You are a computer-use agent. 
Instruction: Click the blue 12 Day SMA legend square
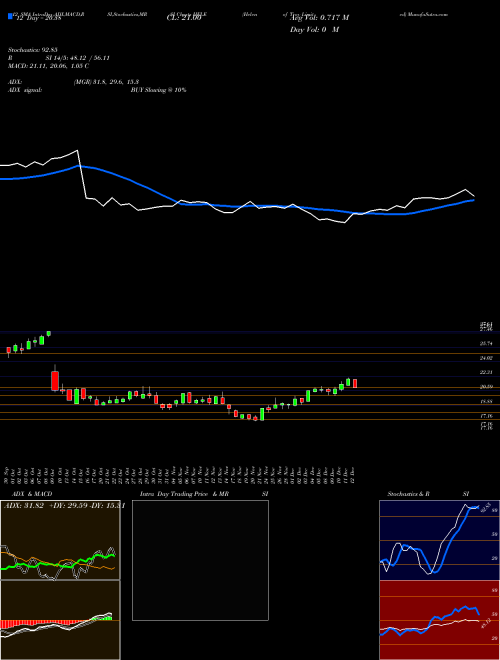coord(10,16)
